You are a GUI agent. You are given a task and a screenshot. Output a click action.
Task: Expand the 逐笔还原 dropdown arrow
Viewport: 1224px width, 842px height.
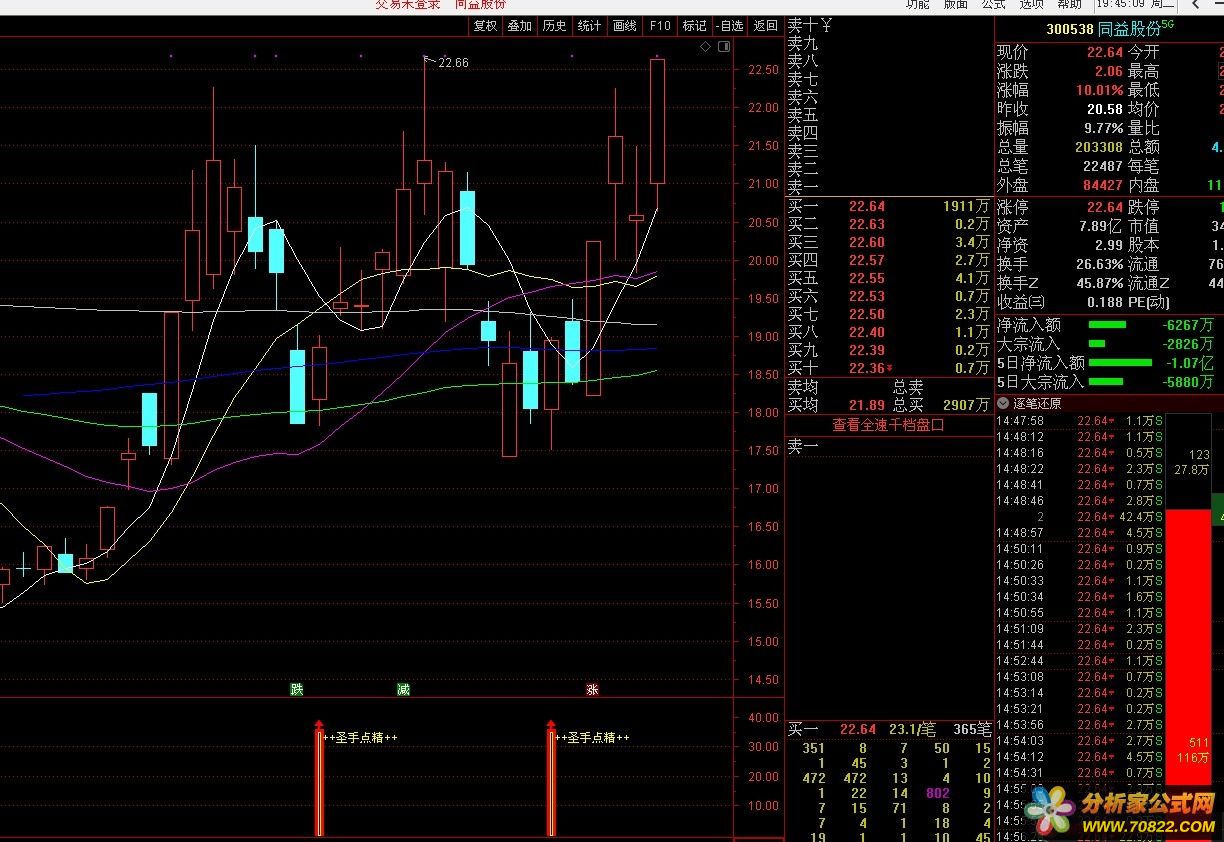pos(1004,404)
